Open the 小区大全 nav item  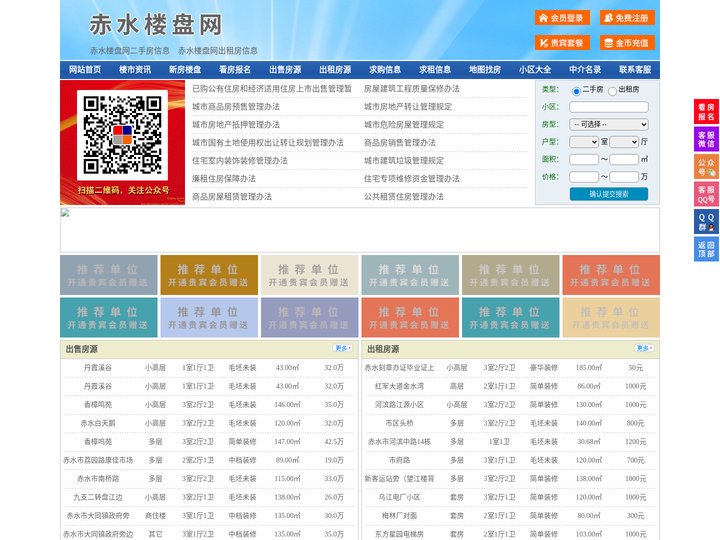[x=535, y=70]
